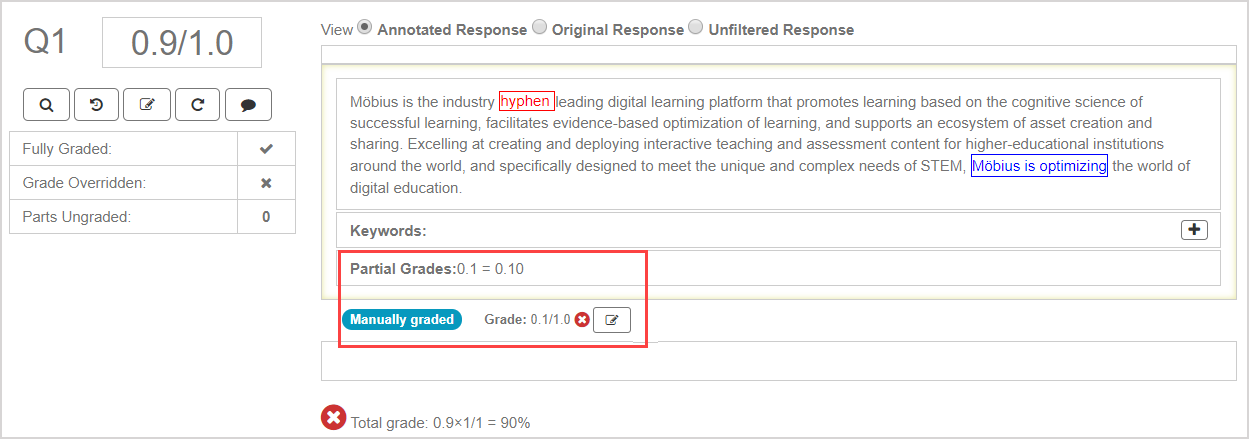Click the magnifier search icon button
Image resolution: width=1249 pixels, height=439 pixels.
pos(46,104)
